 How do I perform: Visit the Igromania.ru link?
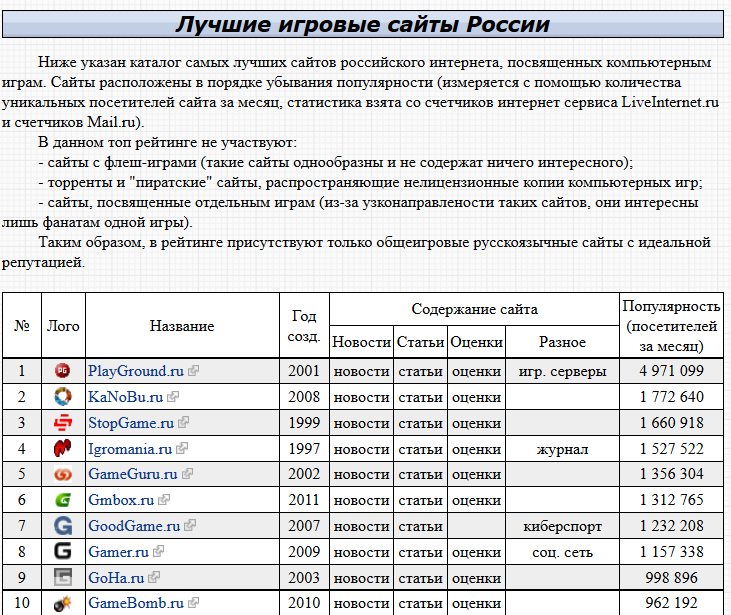[130, 449]
